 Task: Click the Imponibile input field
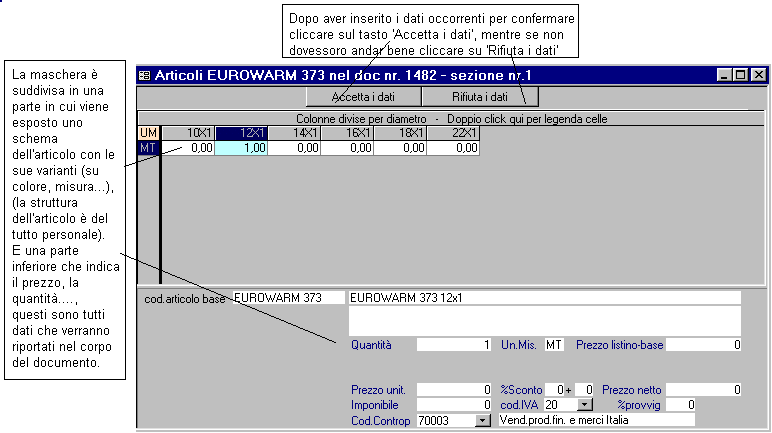tap(454, 405)
